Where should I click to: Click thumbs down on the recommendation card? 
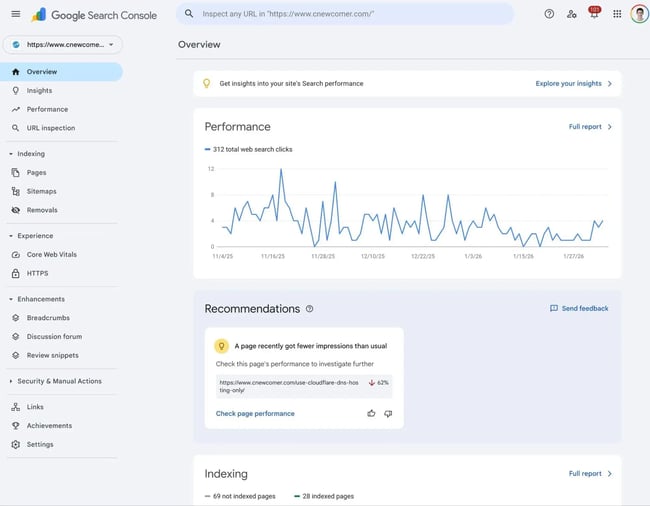click(388, 414)
